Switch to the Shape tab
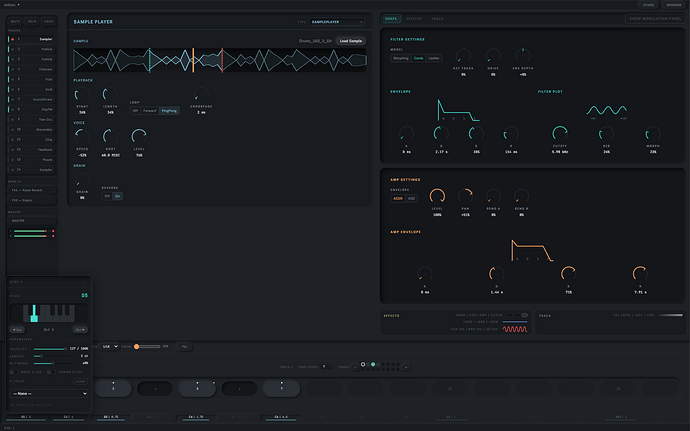This screenshot has width=690, height=431. [391, 18]
